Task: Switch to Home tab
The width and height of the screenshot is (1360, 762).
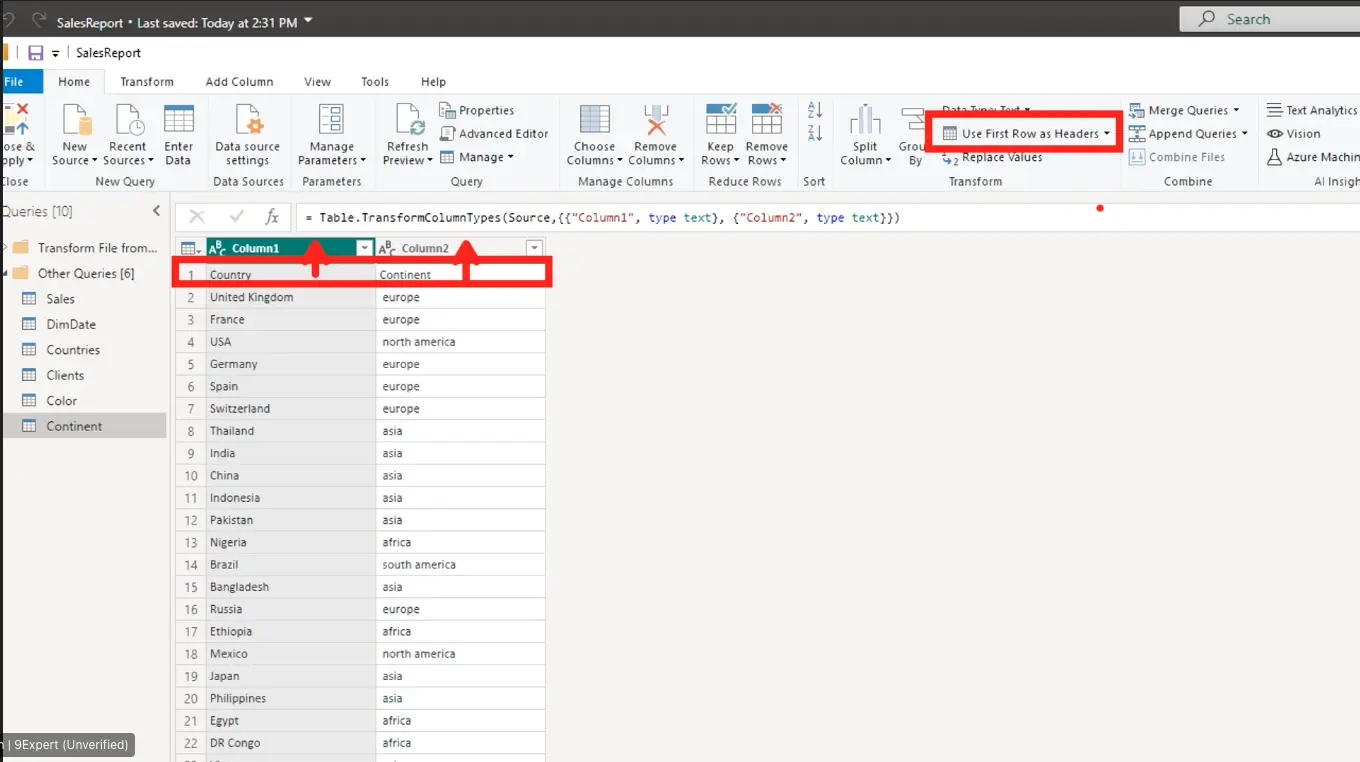Action: click(74, 82)
